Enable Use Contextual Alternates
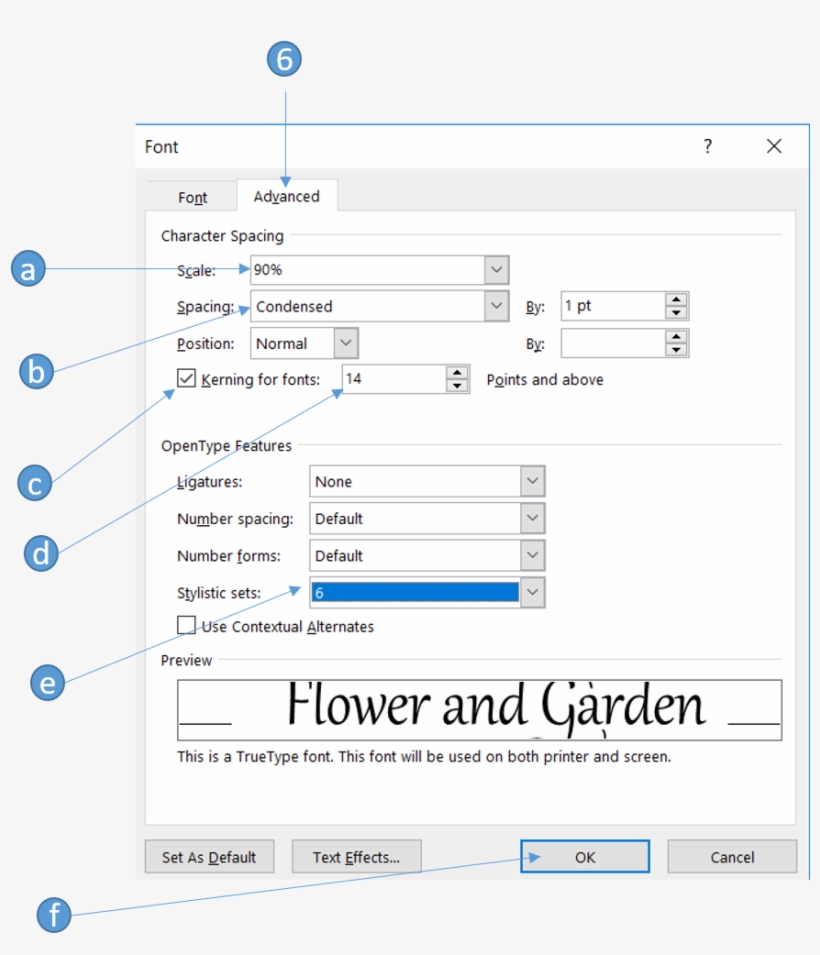The width and height of the screenshot is (820, 955). click(x=186, y=625)
